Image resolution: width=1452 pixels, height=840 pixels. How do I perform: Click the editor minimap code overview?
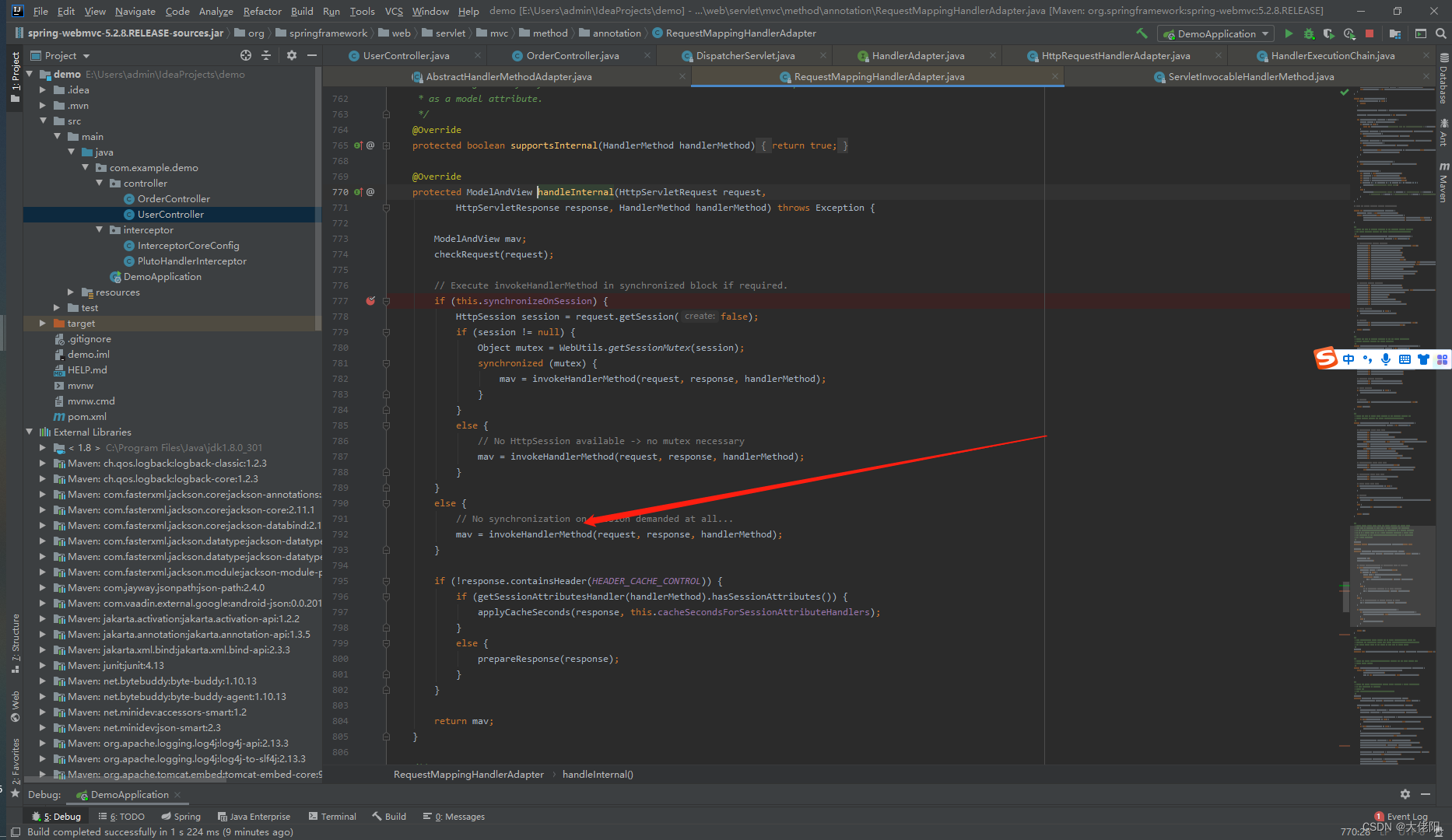(x=1393, y=424)
